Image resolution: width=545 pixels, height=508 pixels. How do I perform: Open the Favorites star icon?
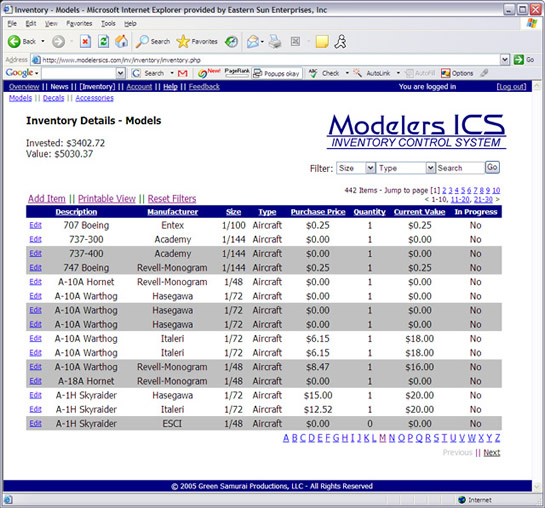183,42
